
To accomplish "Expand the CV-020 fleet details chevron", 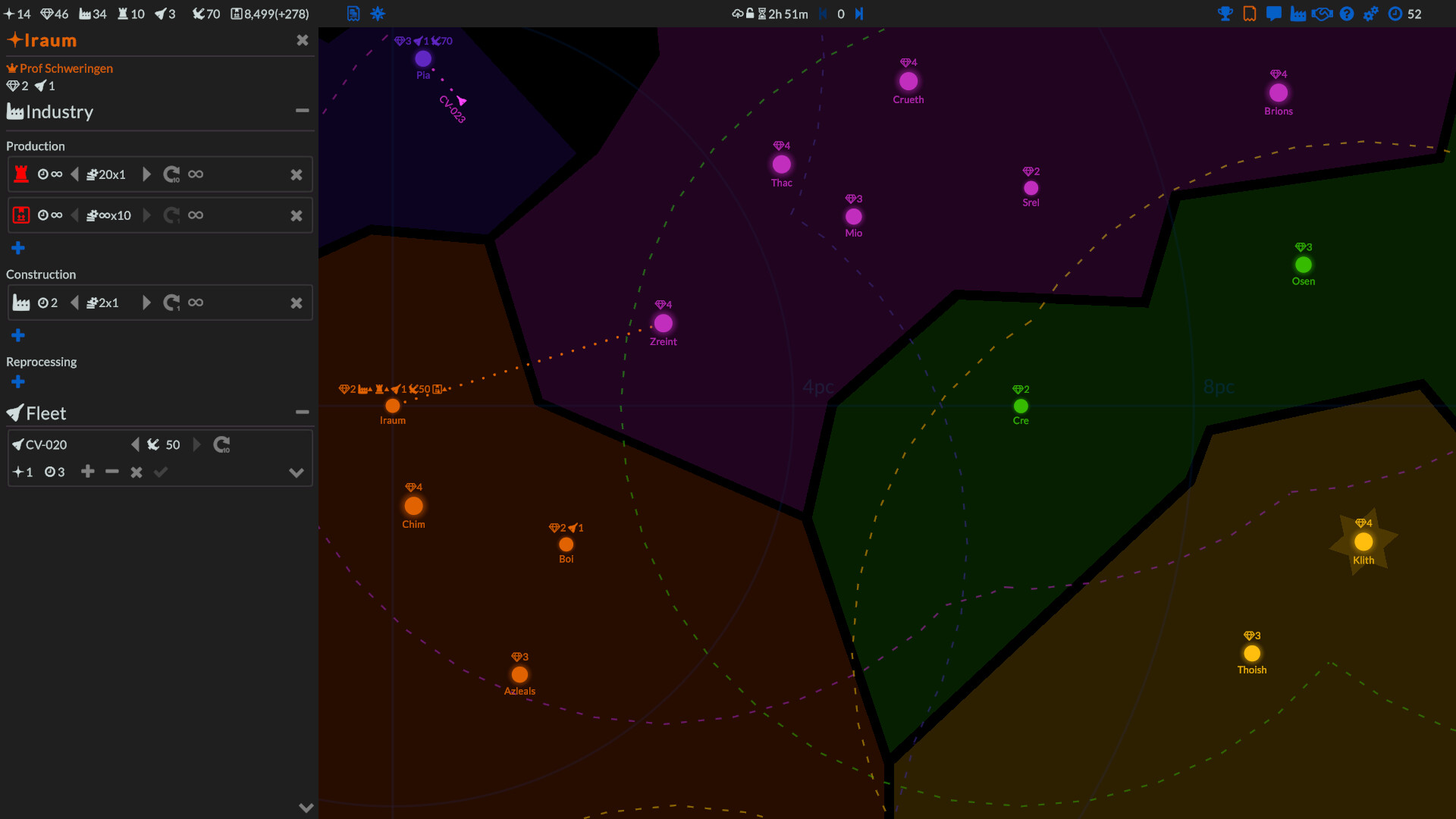I will 296,472.
